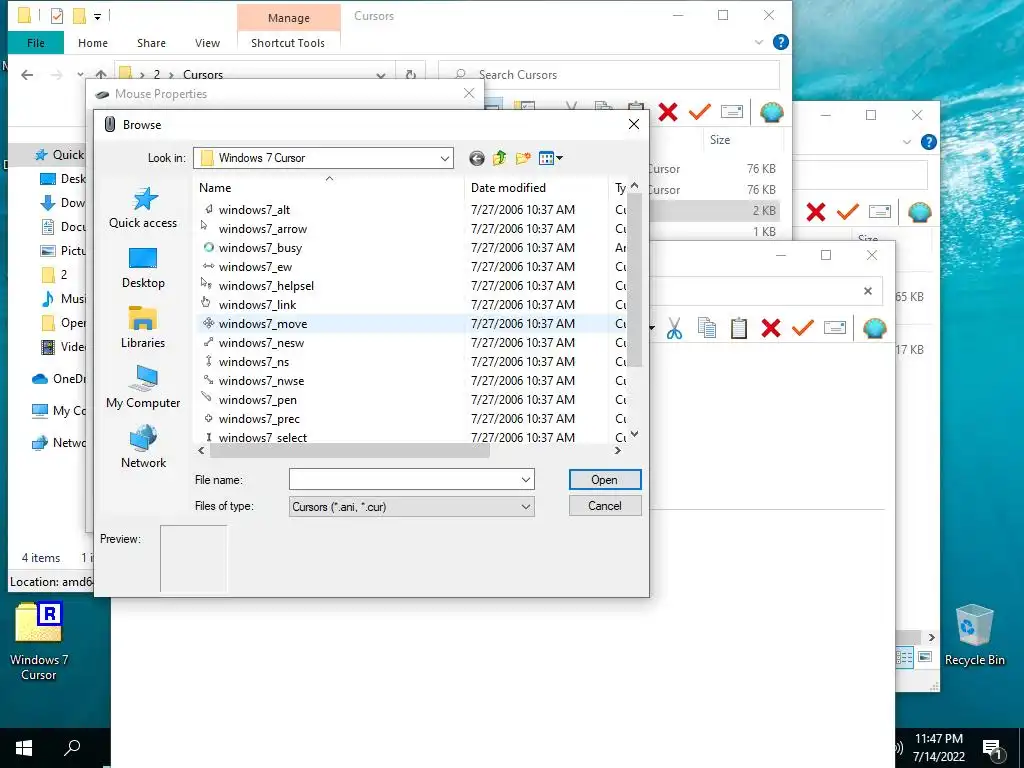The width and height of the screenshot is (1024, 768).
Task: Click the Search Cursors box
Action: click(609, 75)
